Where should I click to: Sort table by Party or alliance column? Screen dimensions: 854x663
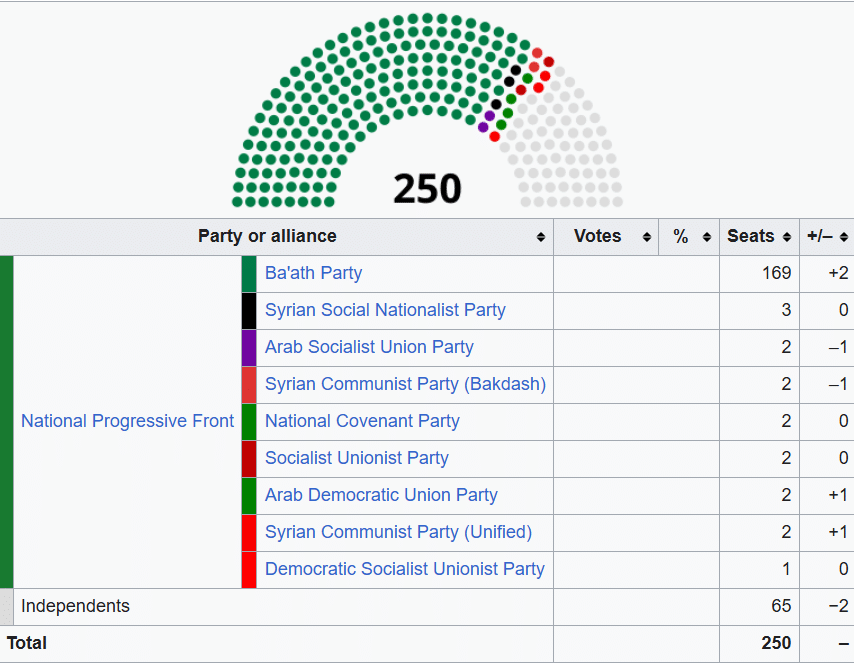[x=541, y=237]
